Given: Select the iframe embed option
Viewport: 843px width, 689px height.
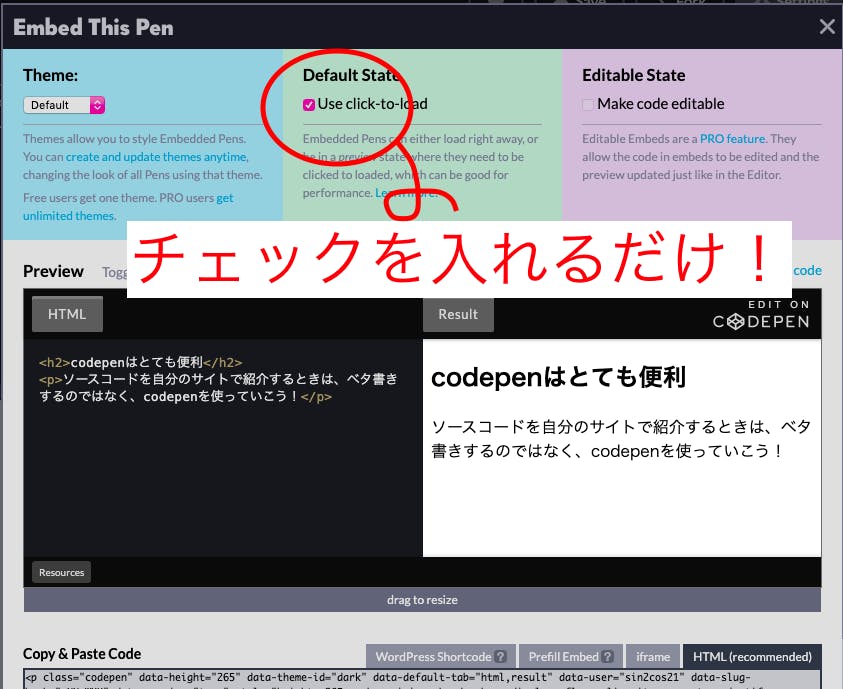Looking at the screenshot, I should pyautogui.click(x=652, y=656).
